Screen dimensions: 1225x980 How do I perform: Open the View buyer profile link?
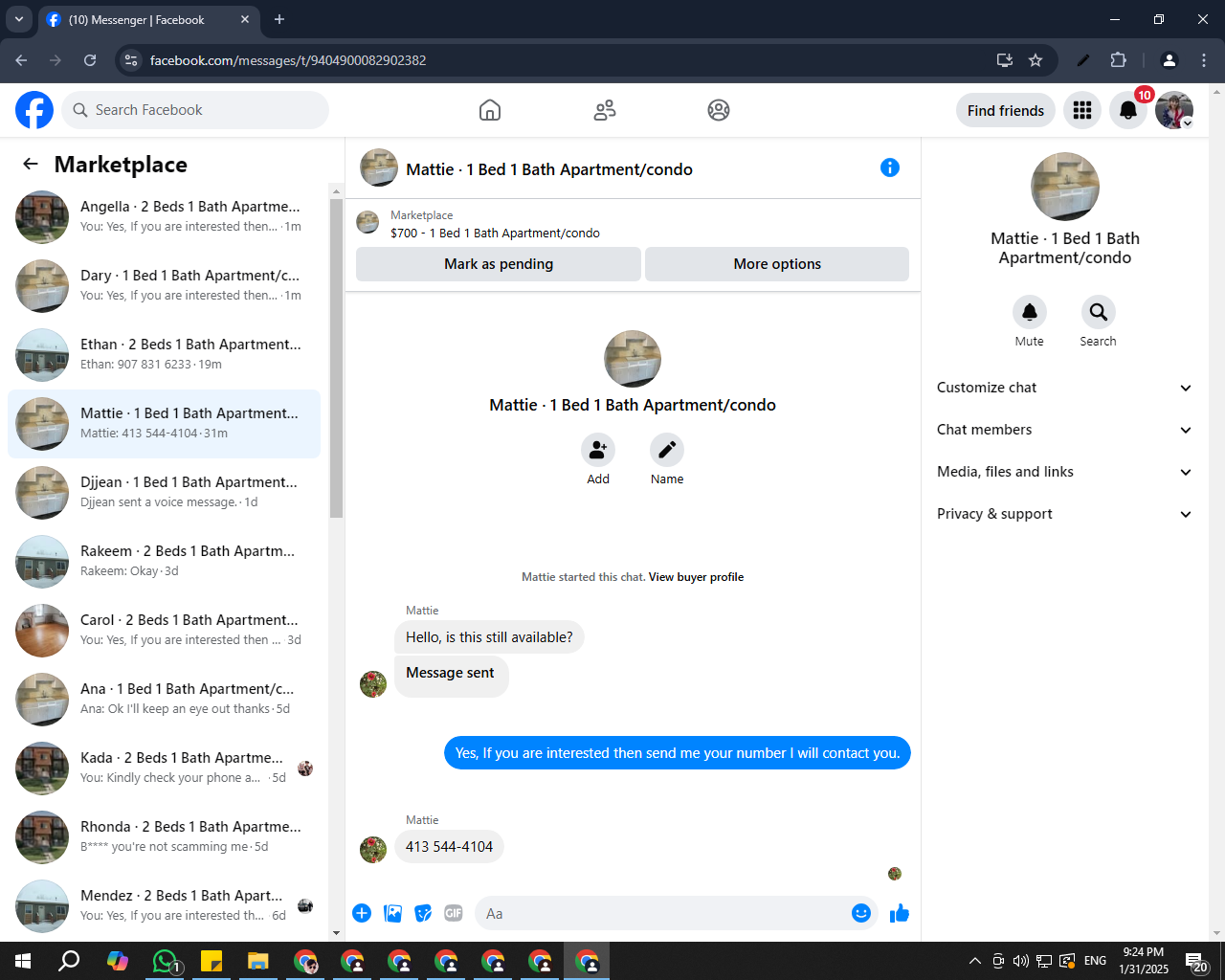696,577
